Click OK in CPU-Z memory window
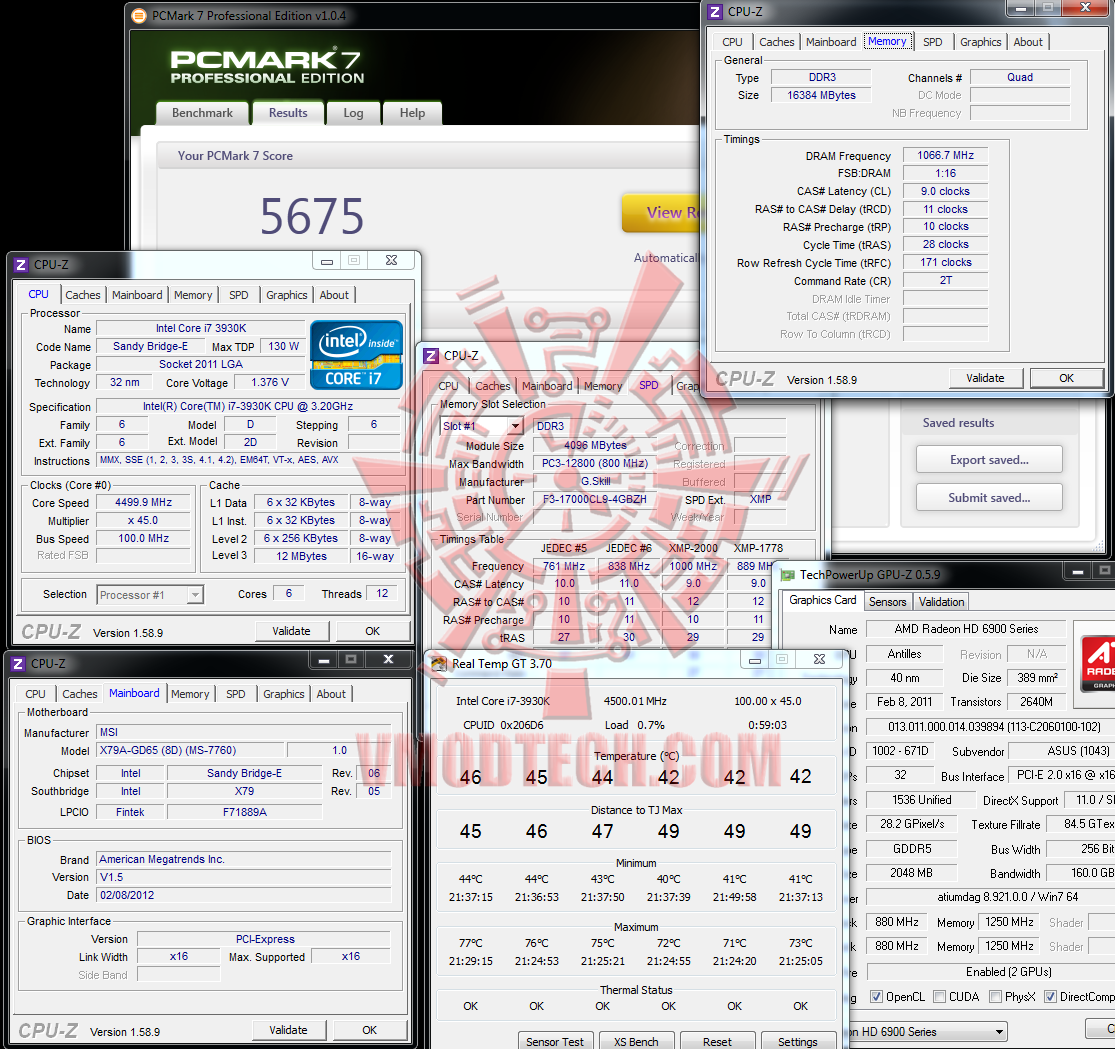The width and height of the screenshot is (1115, 1049). [1067, 378]
